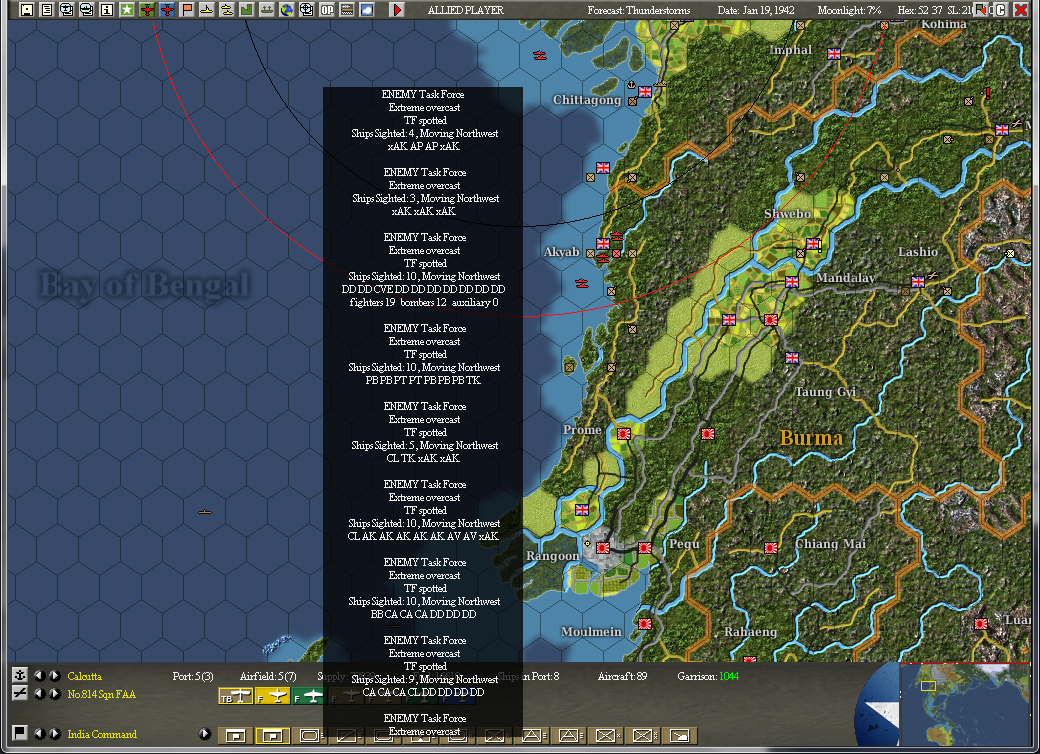Screen dimensions: 1040x754
Task: Click the green ships-in-port toolbar icon
Action: [266, 9]
